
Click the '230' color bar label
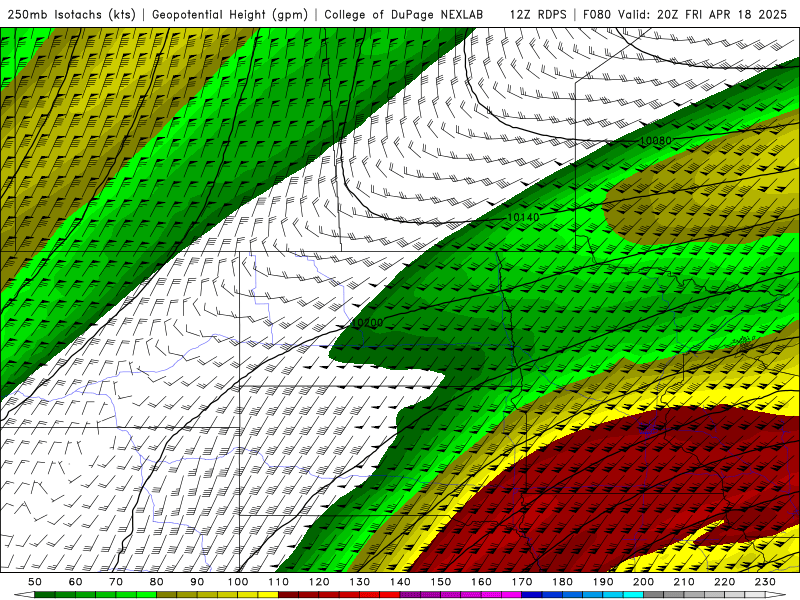[766, 582]
